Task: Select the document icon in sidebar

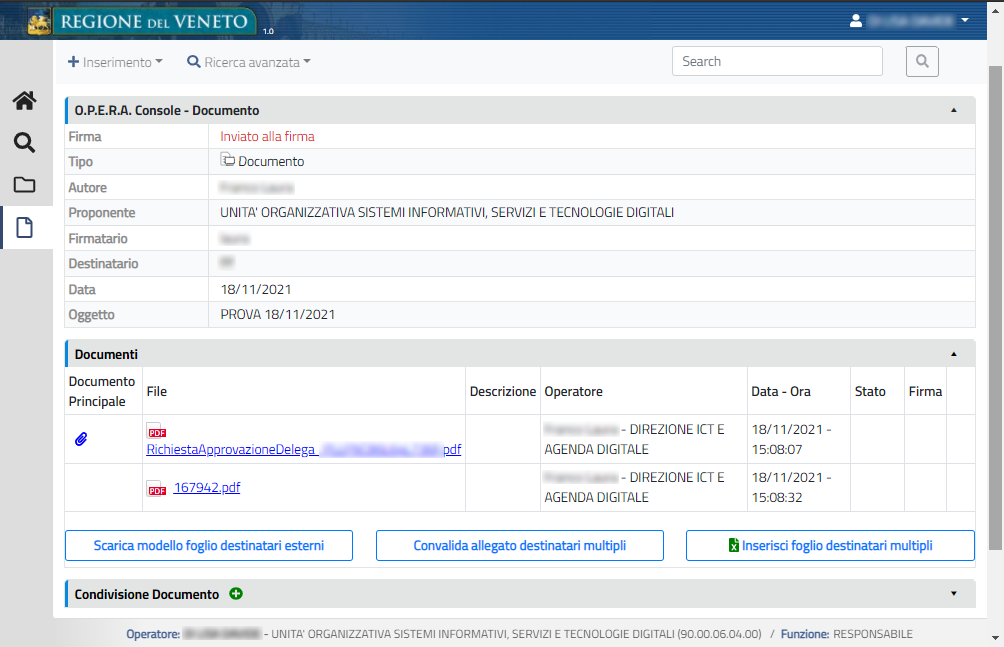Action: tap(24, 228)
